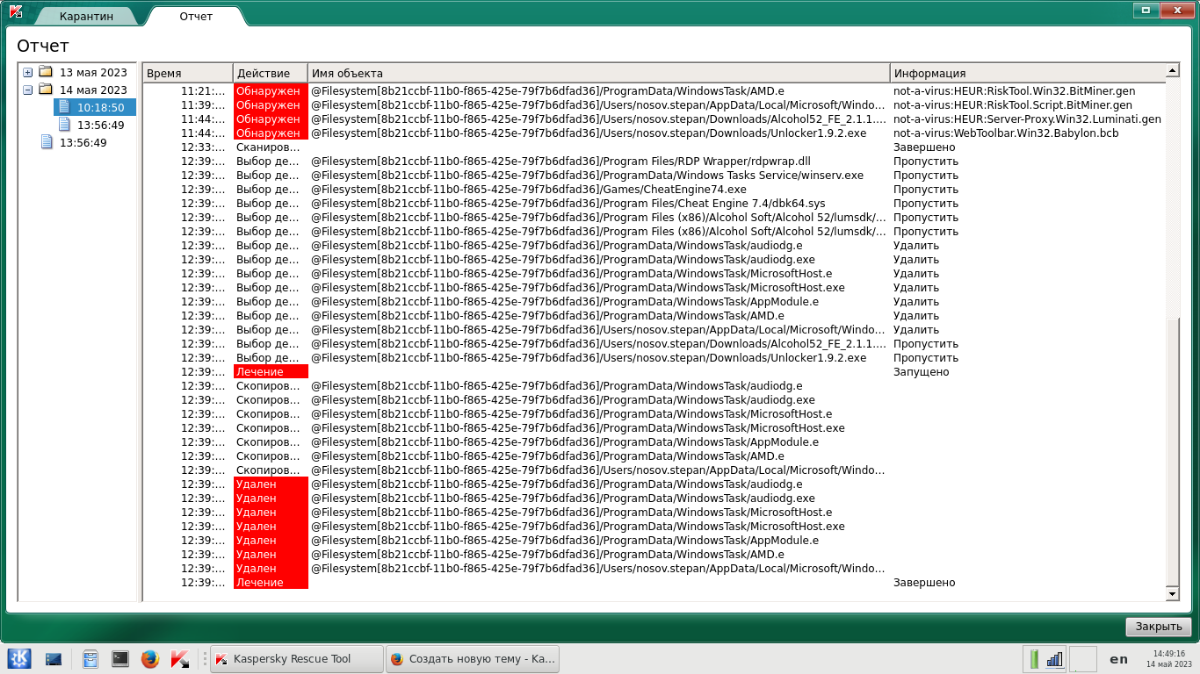Open network signal indicator in tray
This screenshot has height=674, width=1200.
[x=1055, y=659]
